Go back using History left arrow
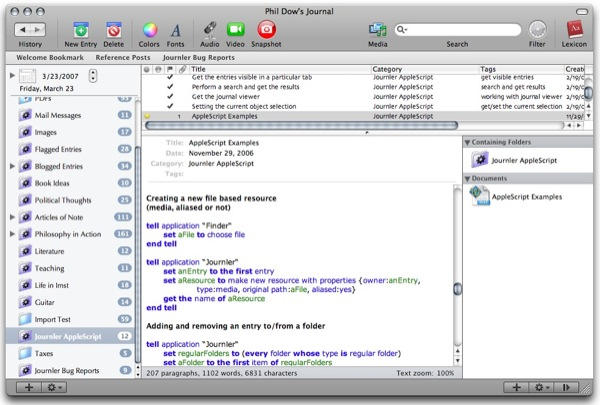 point(23,29)
